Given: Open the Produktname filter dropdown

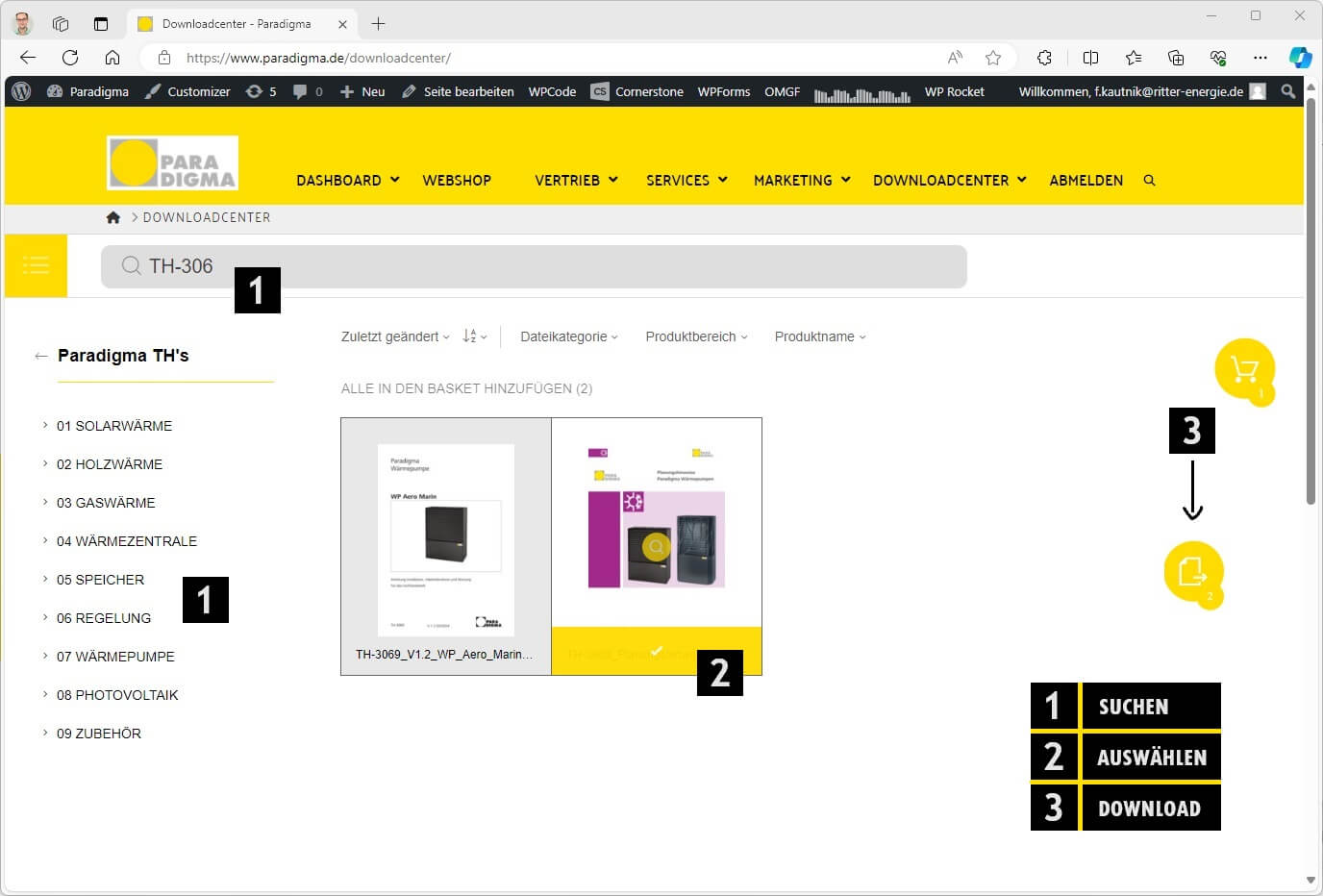Looking at the screenshot, I should coord(820,336).
